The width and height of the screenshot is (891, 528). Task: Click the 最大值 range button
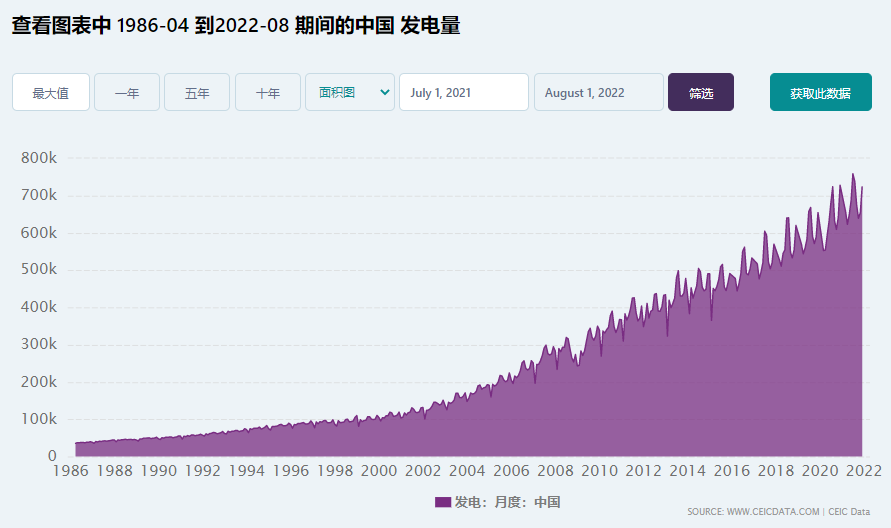click(x=51, y=93)
